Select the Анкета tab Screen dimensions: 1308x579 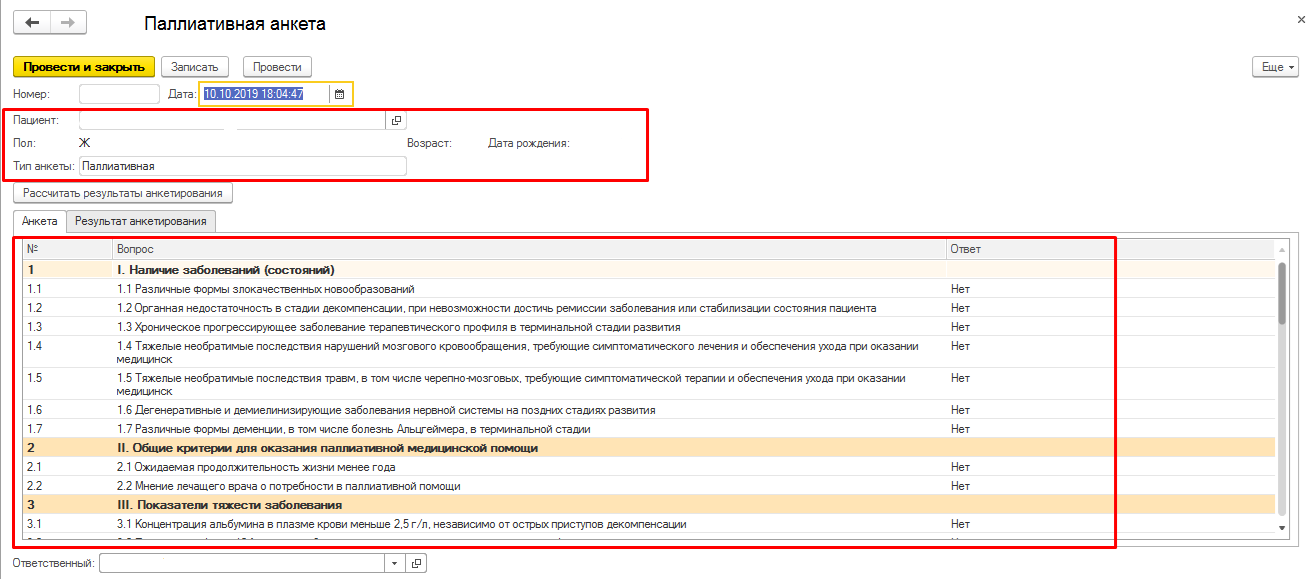tap(40, 221)
